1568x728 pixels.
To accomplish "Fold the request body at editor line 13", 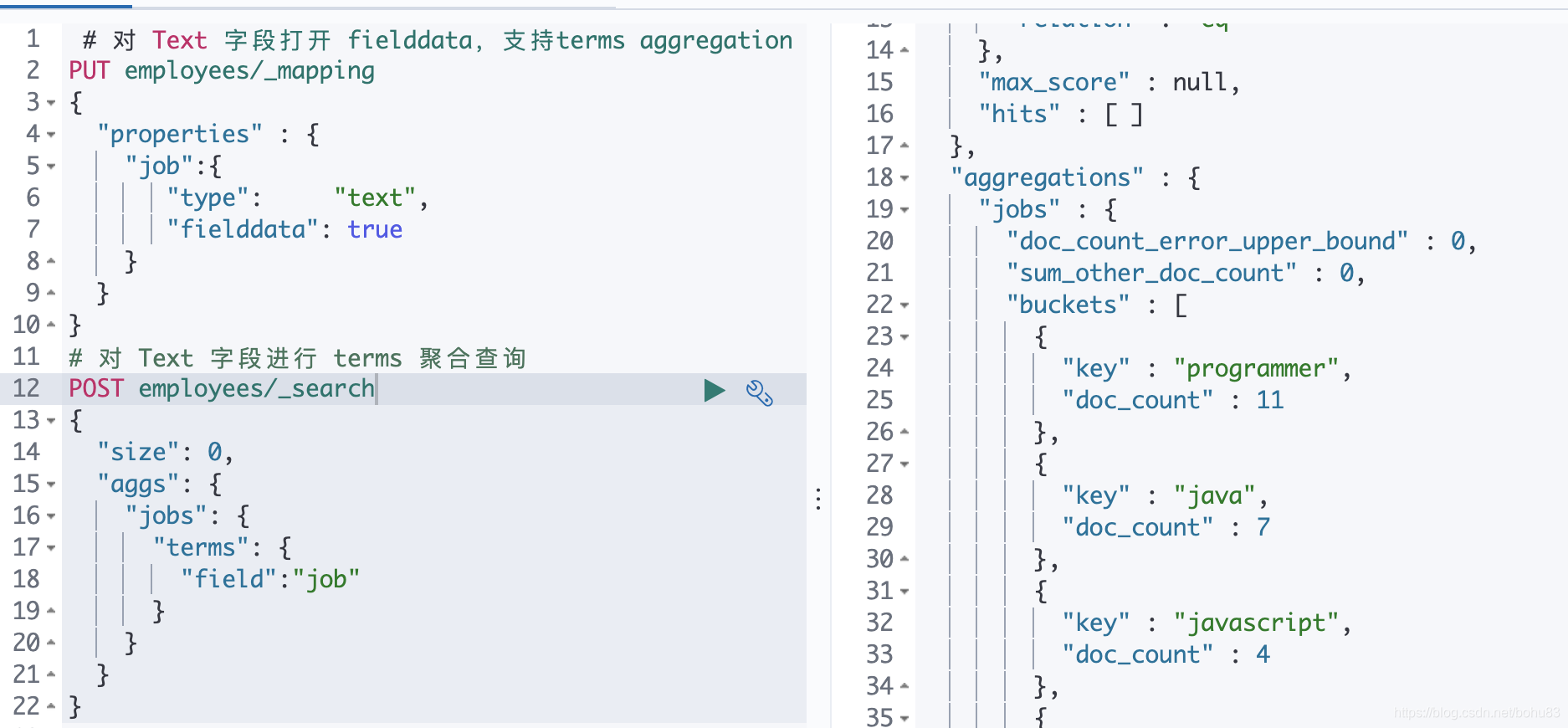I will pyautogui.click(x=51, y=421).
